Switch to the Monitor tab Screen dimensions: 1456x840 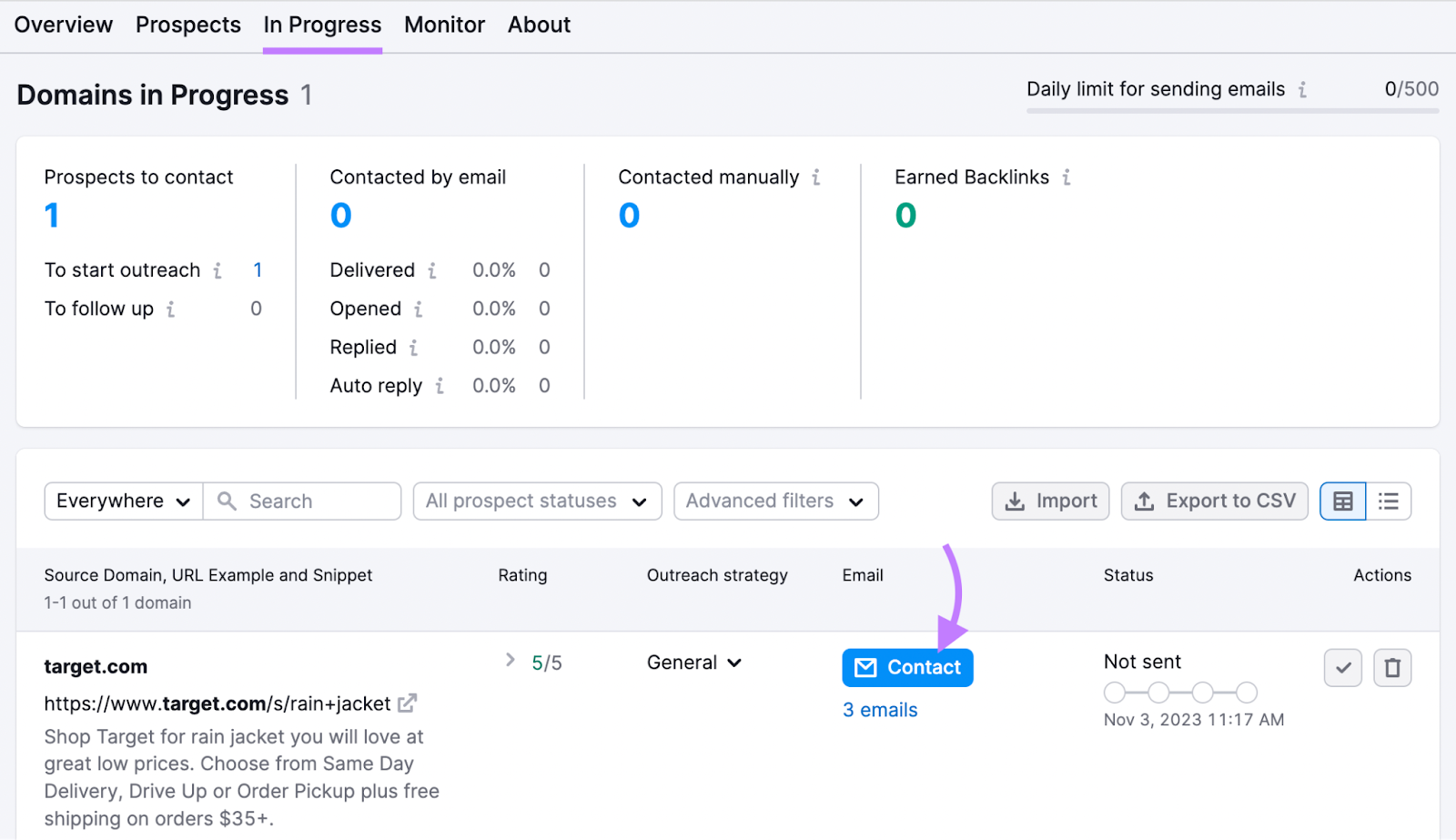[444, 25]
